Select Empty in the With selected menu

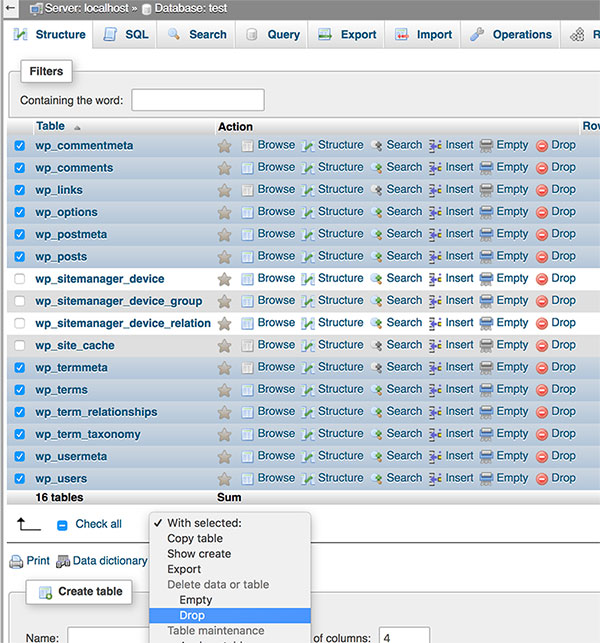click(x=230, y=600)
